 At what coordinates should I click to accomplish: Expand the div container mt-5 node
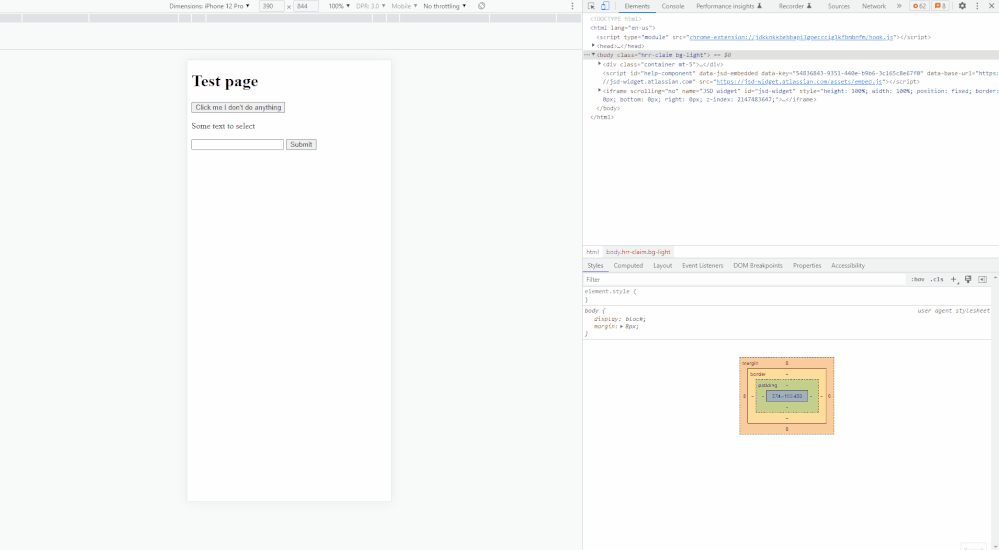point(600,64)
